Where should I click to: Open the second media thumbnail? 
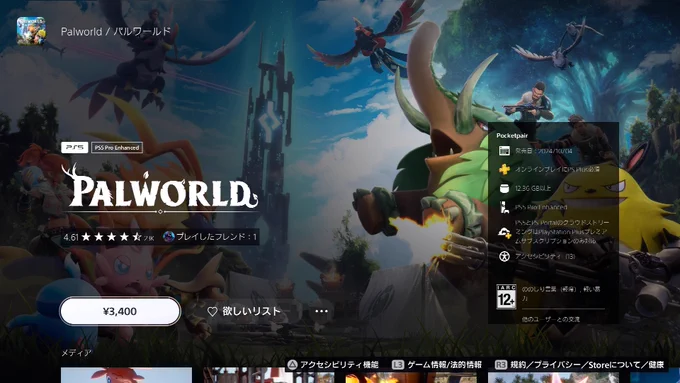(268, 375)
